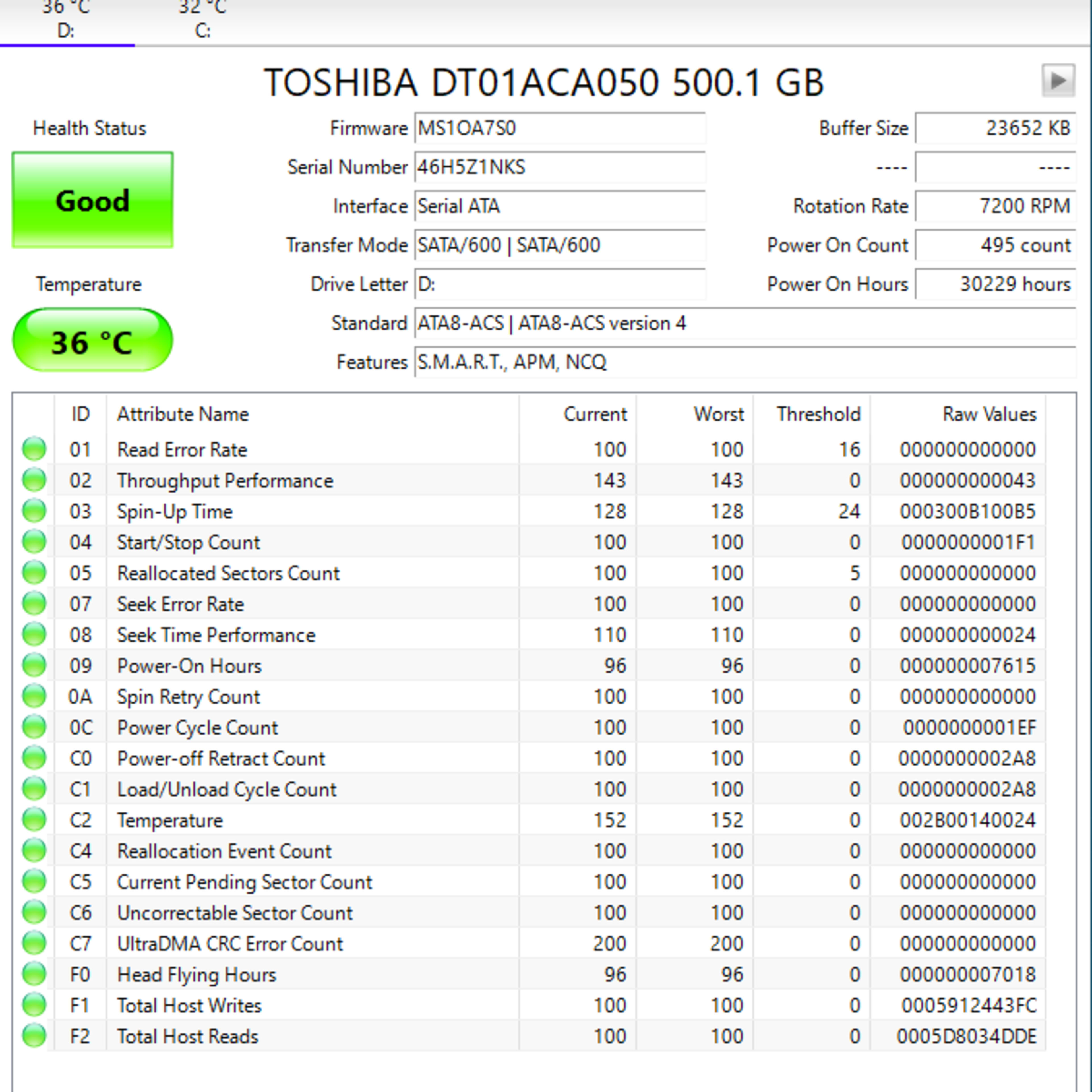
Task: Click worst value 143 of Throughput Performance
Action: (726, 480)
